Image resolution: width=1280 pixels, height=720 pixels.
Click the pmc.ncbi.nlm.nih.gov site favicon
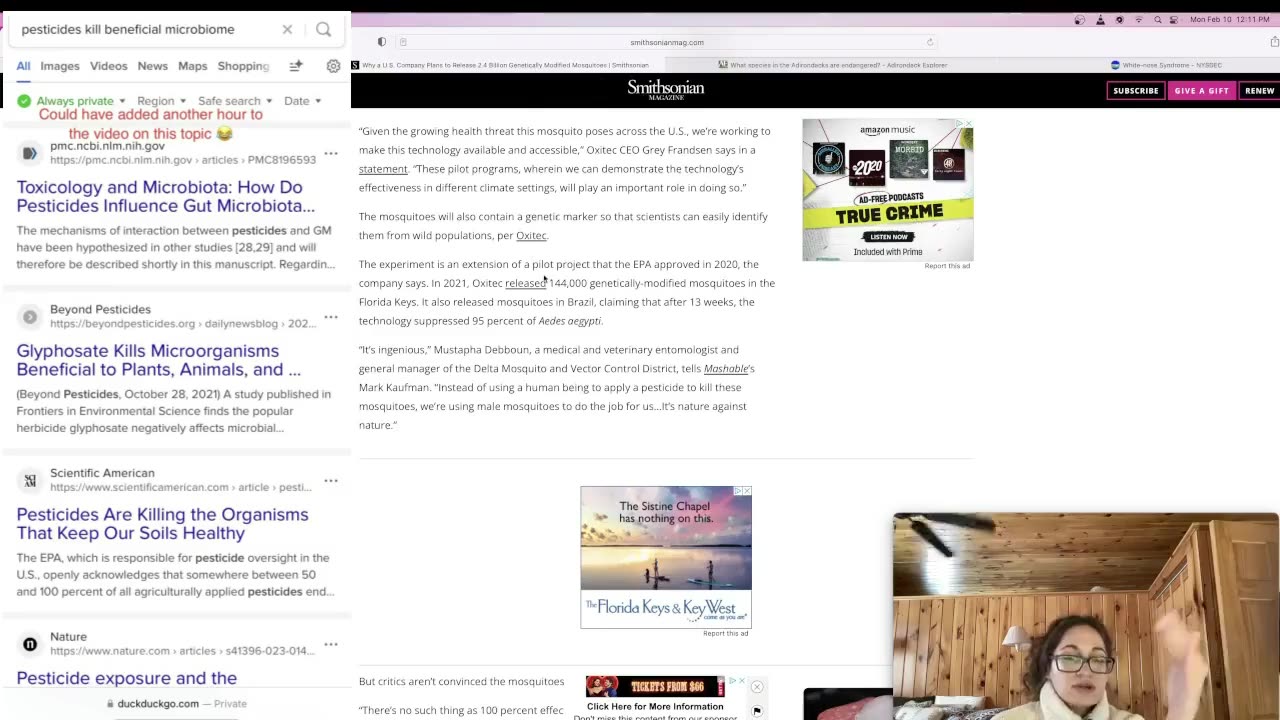pos(30,153)
